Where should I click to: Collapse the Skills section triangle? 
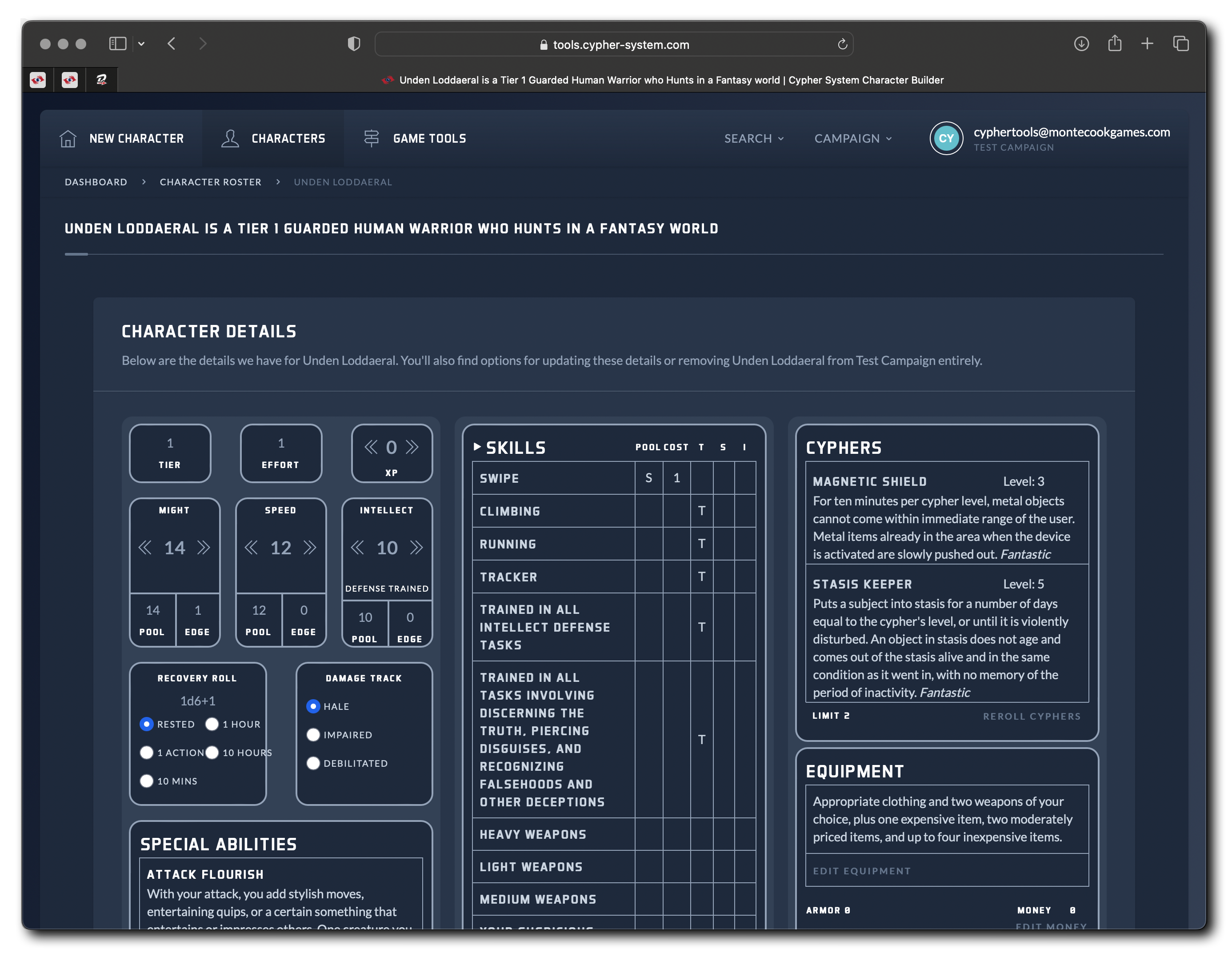click(x=477, y=447)
